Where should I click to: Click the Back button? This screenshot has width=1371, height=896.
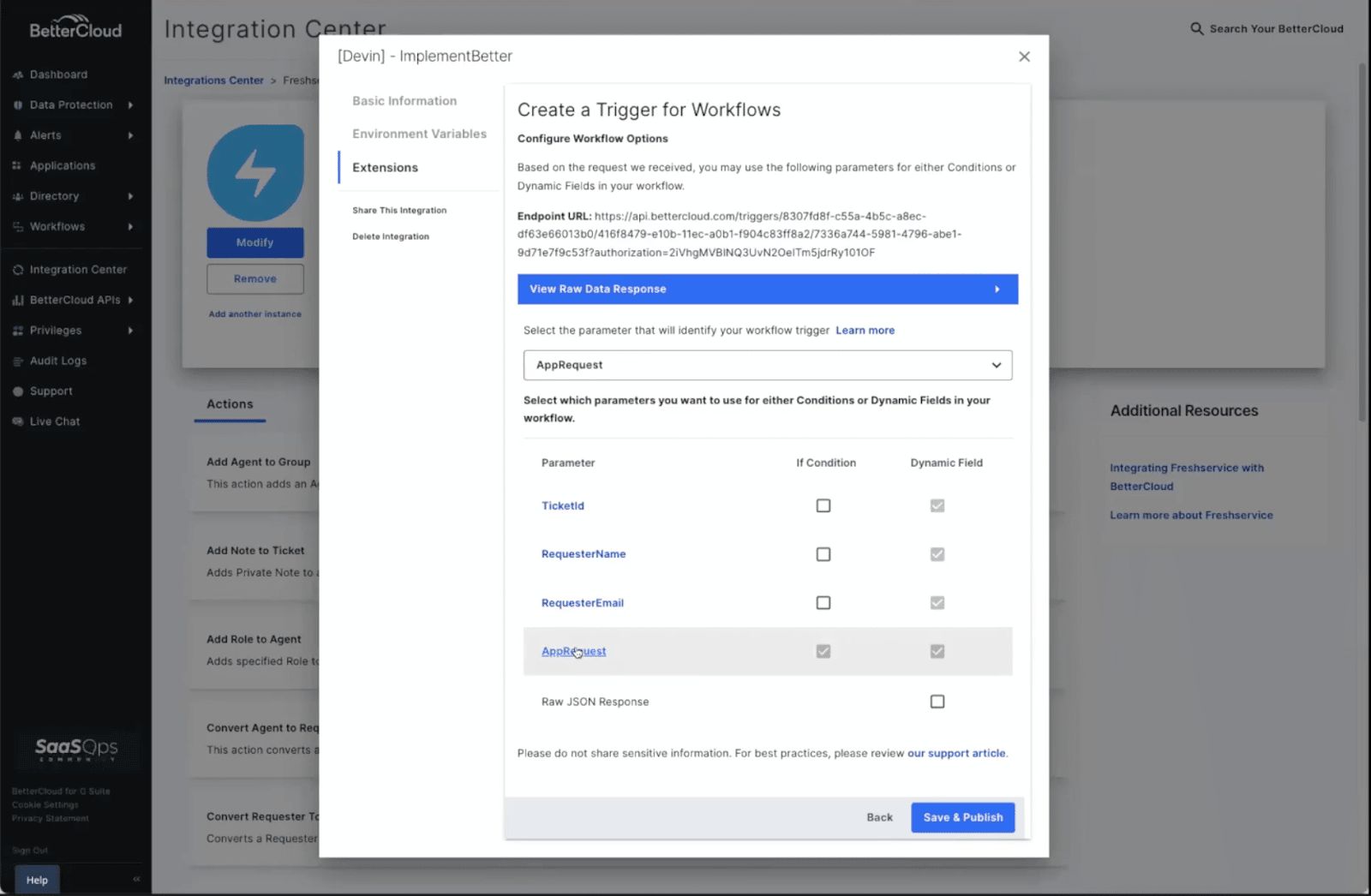pyautogui.click(x=879, y=817)
